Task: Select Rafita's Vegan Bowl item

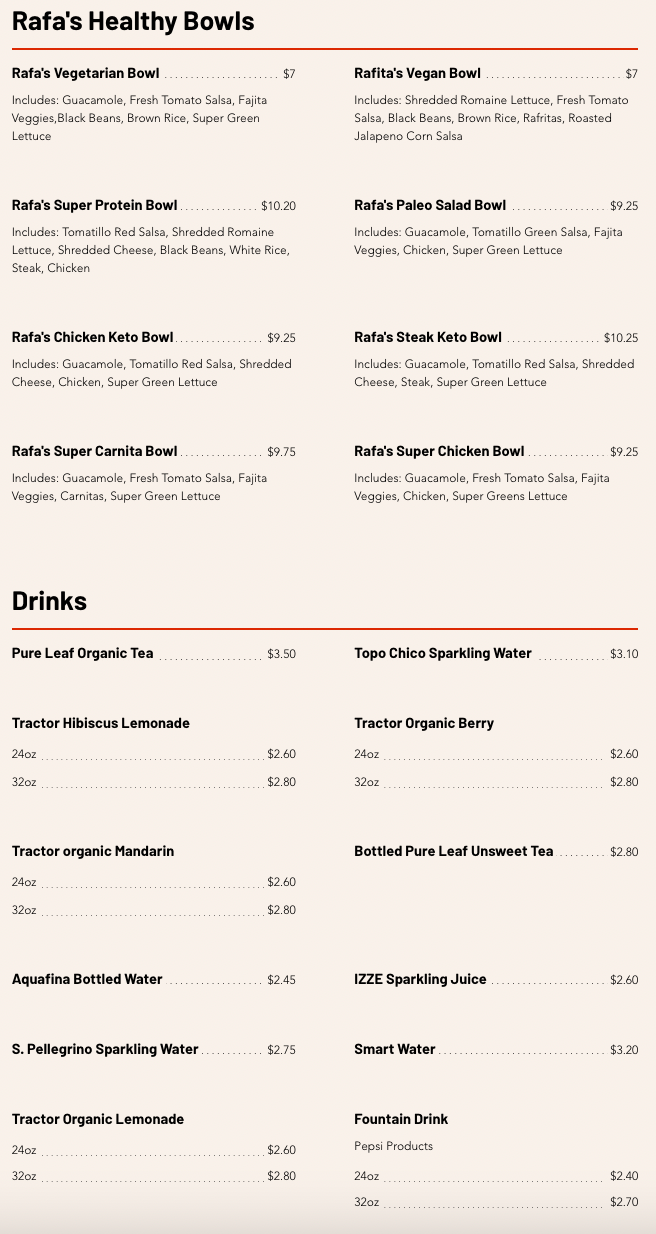Action: (x=417, y=73)
